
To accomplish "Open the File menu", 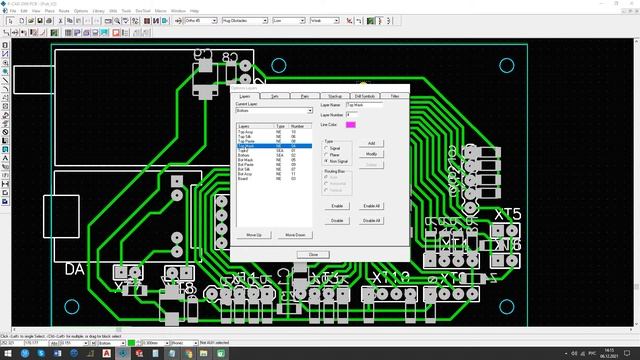I will tap(13, 11).
